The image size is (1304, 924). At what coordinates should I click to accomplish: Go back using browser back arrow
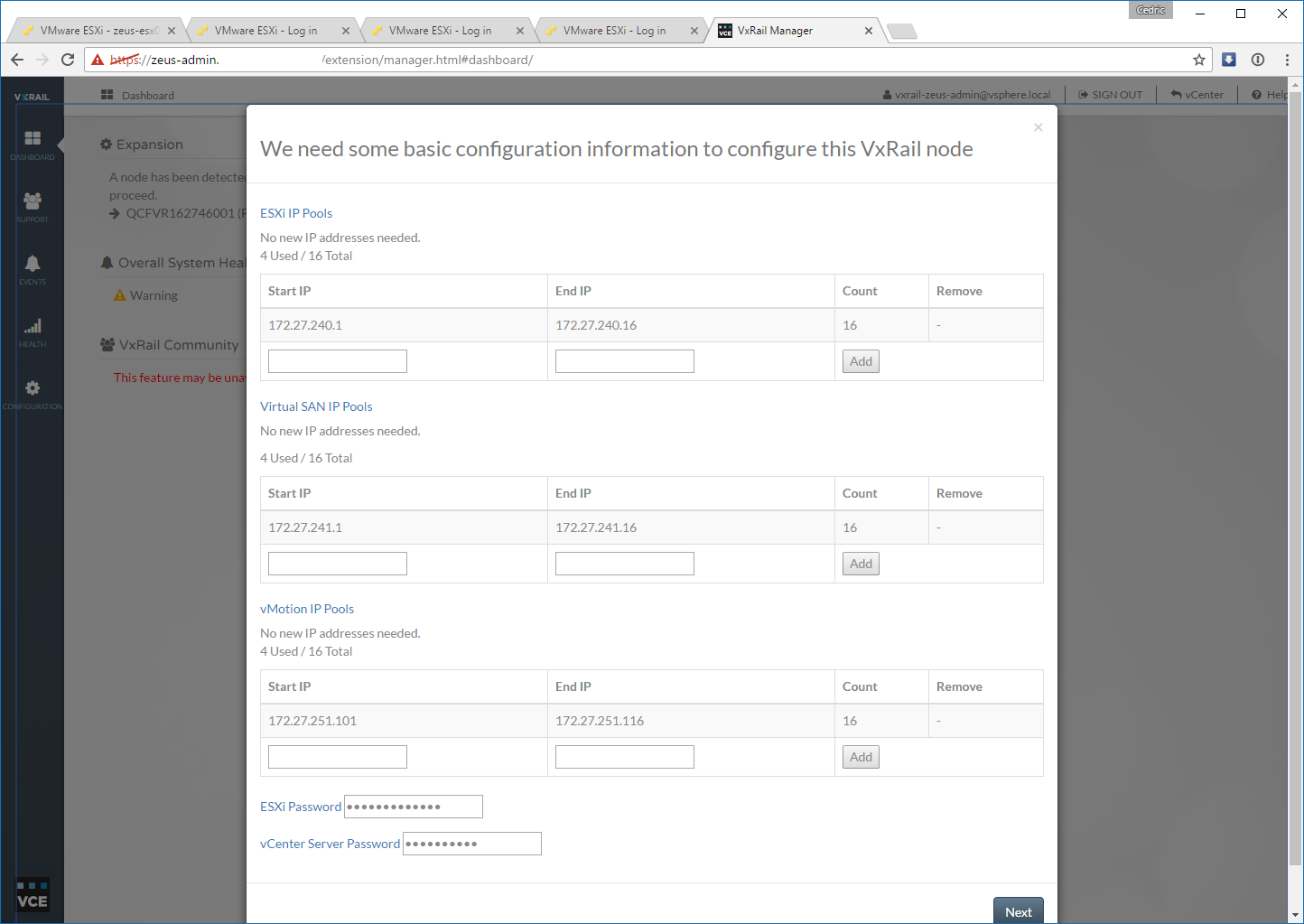pyautogui.click(x=17, y=60)
